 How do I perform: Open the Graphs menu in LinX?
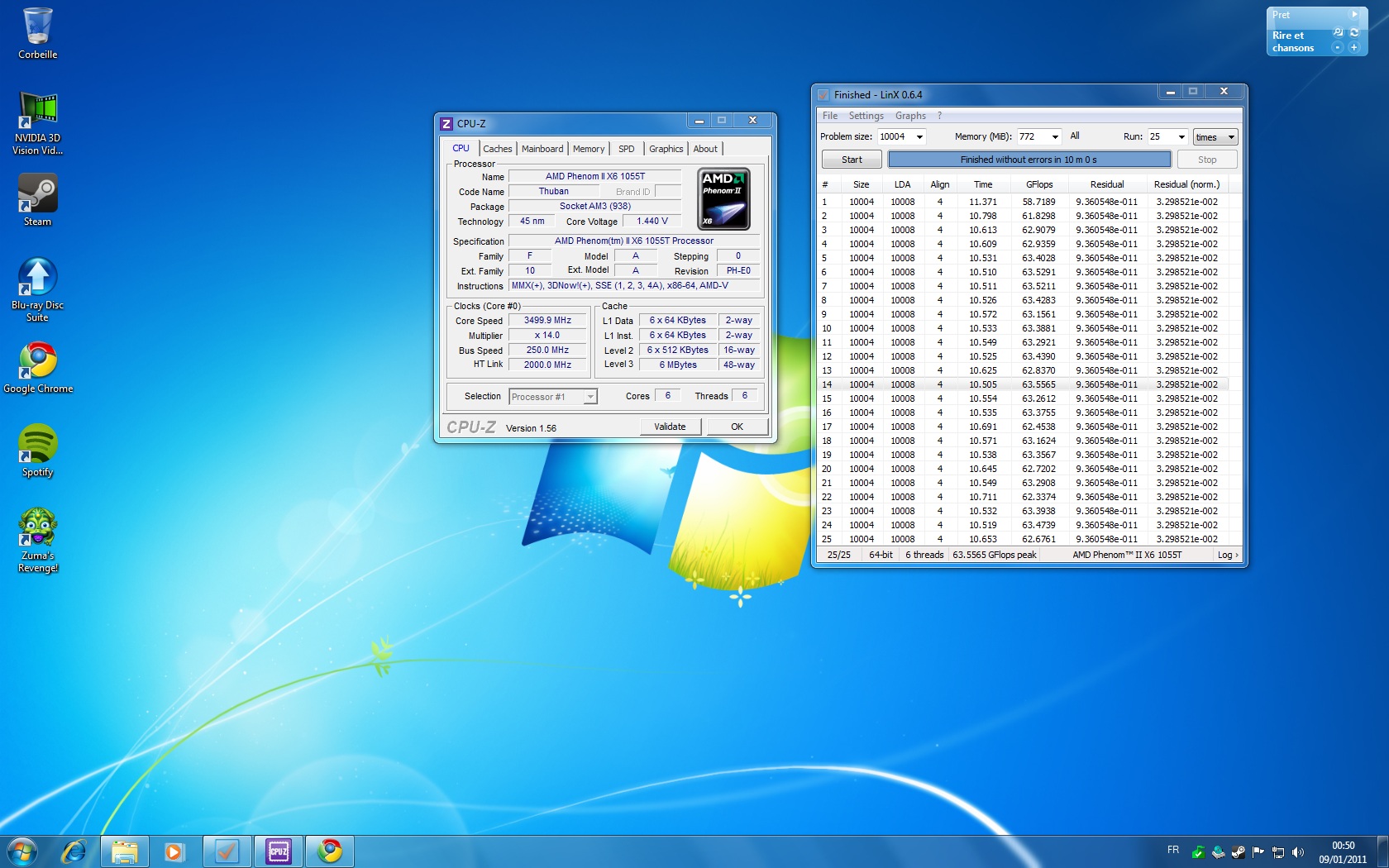tap(909, 116)
